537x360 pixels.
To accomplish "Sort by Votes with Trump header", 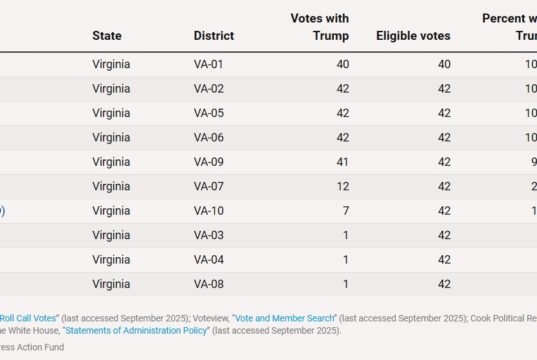I will click(320, 27).
